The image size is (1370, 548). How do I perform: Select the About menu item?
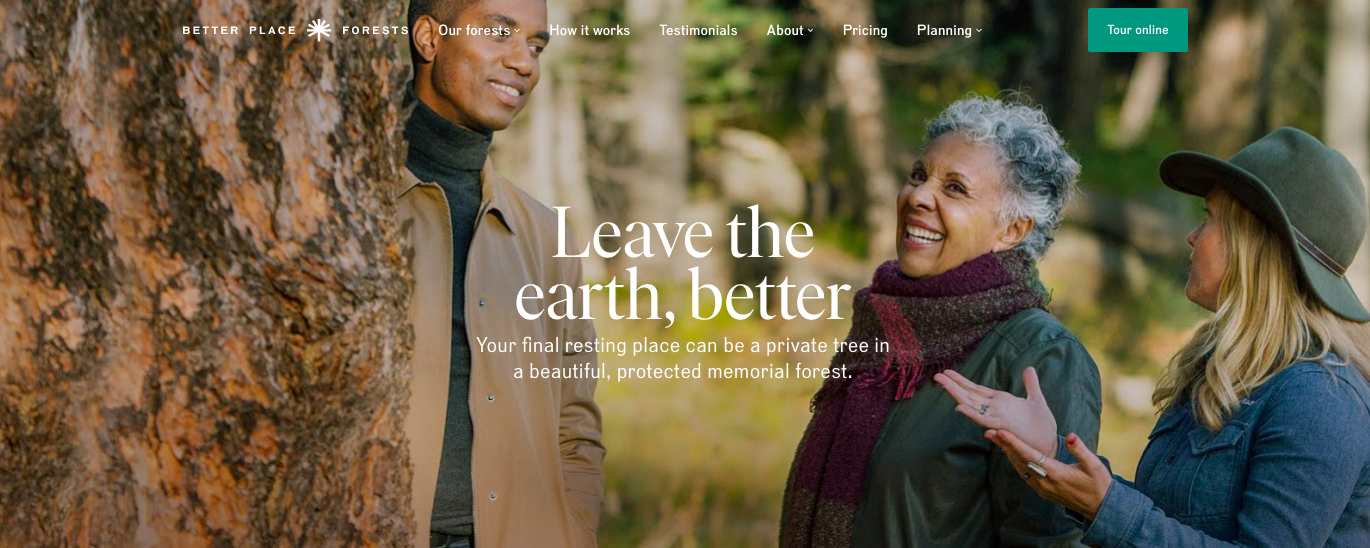pyautogui.click(x=785, y=30)
